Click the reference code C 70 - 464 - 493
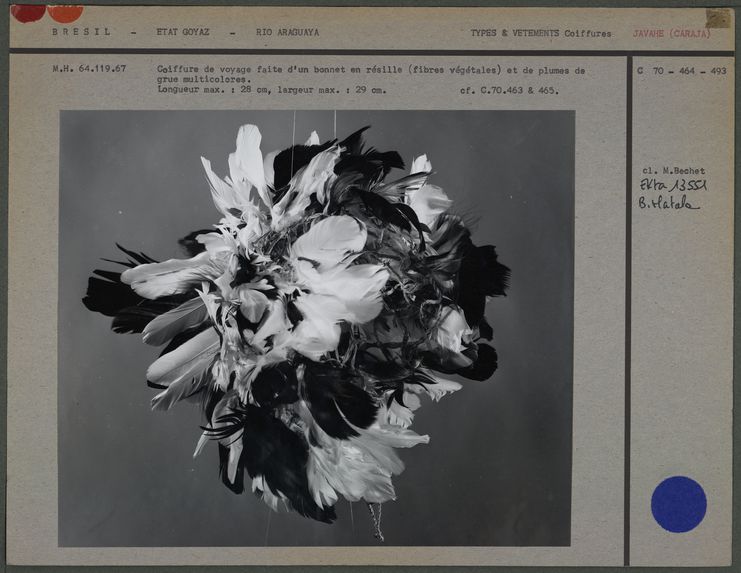This screenshot has width=741, height=573. coord(682,71)
